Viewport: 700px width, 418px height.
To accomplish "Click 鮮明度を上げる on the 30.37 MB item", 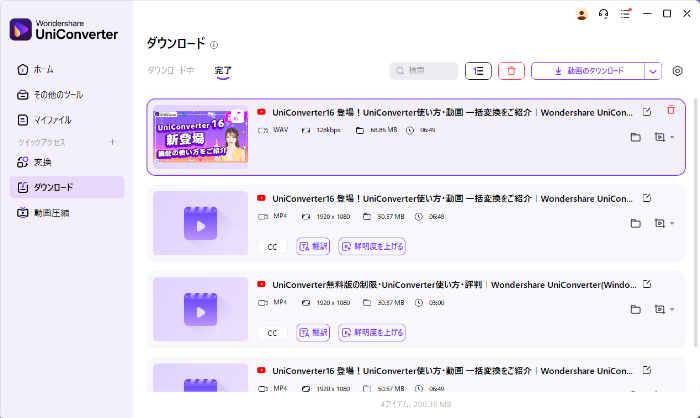I will [372, 333].
